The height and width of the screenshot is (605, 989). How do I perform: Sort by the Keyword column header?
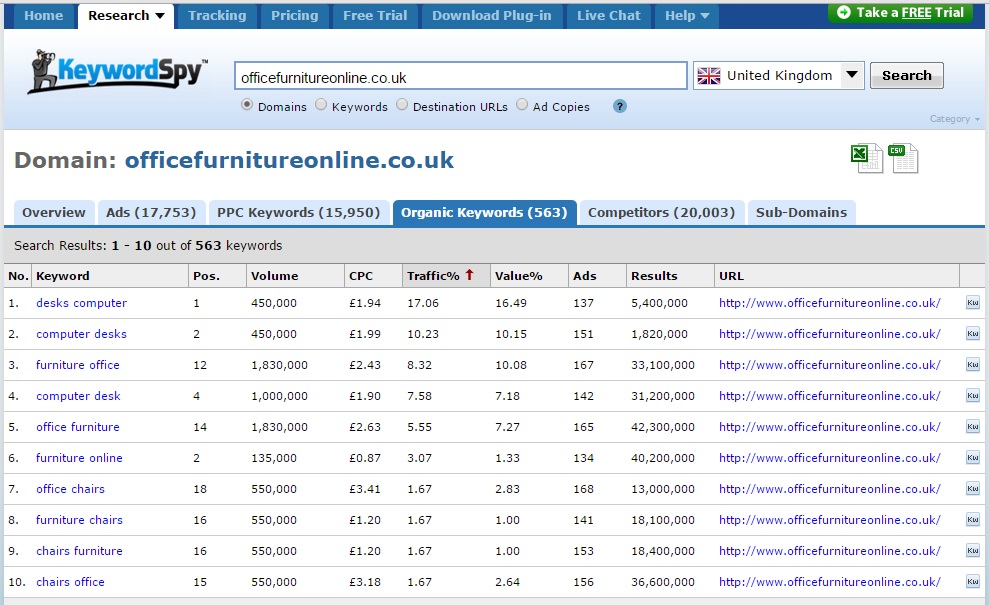62,276
